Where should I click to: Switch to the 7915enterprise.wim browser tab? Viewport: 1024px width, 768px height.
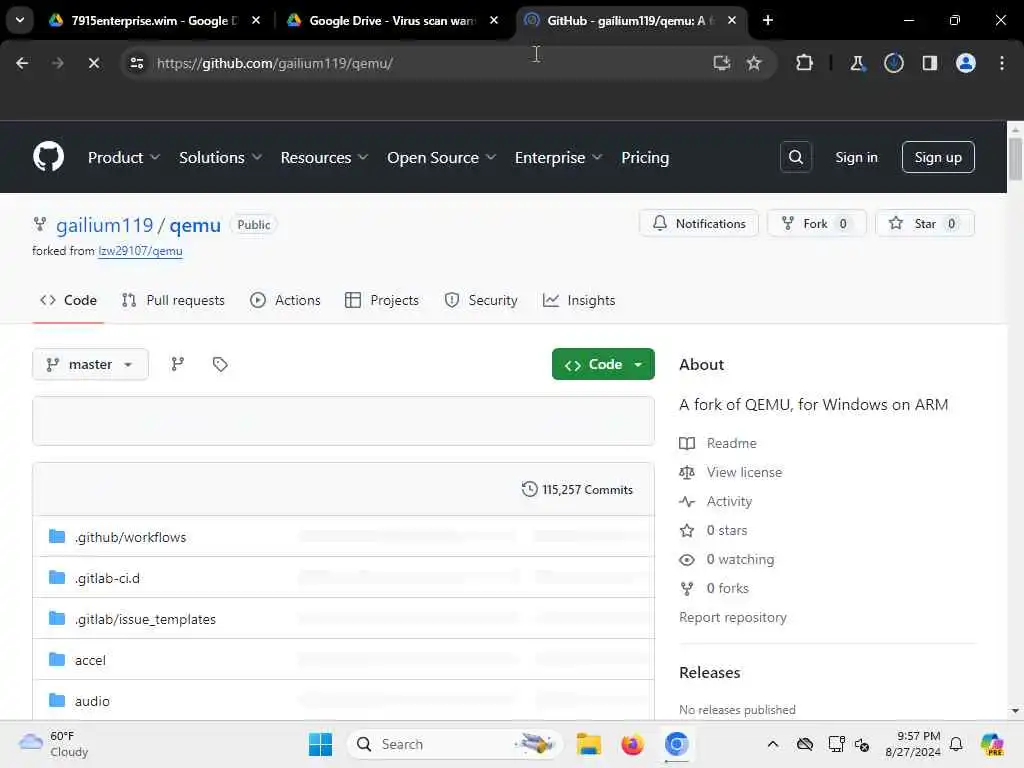[154, 20]
